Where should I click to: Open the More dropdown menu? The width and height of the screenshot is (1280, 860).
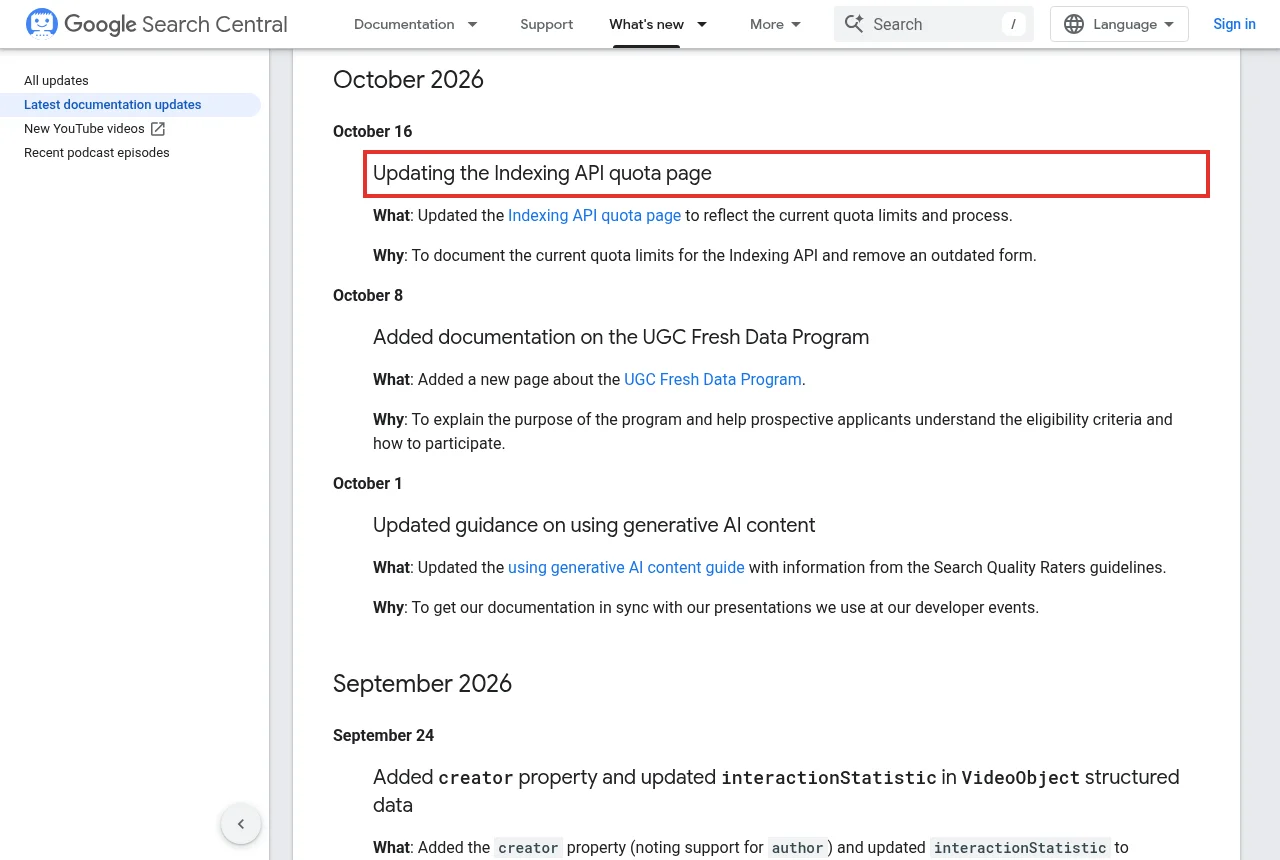pos(776,24)
